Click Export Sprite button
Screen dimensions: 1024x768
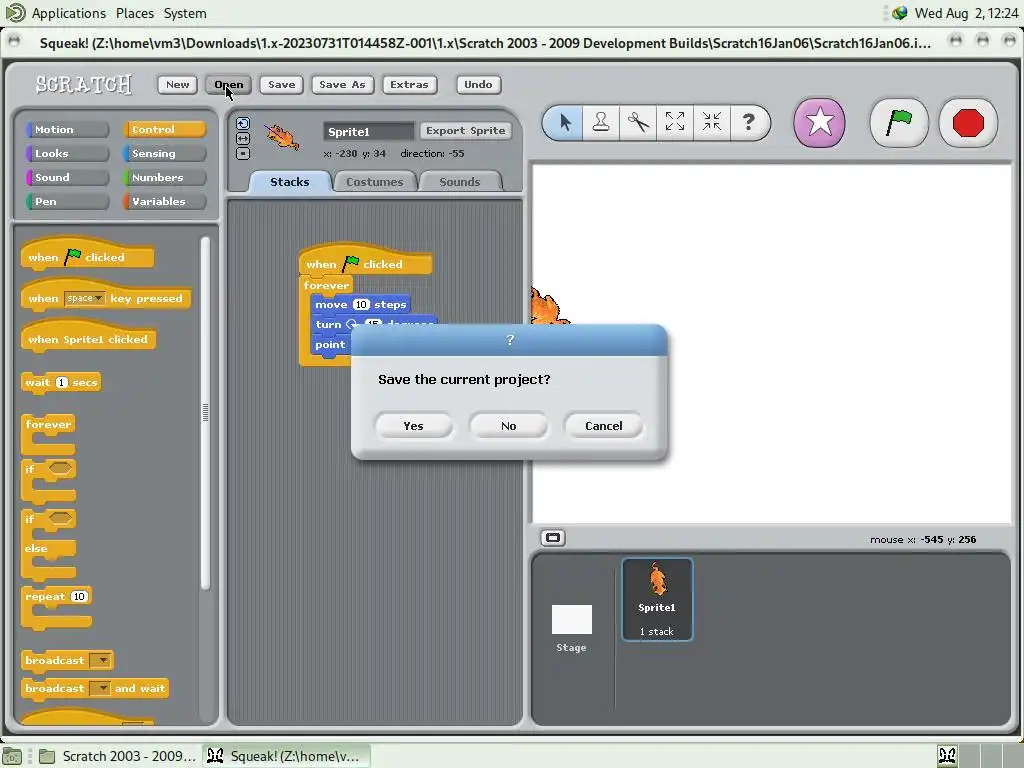click(466, 131)
